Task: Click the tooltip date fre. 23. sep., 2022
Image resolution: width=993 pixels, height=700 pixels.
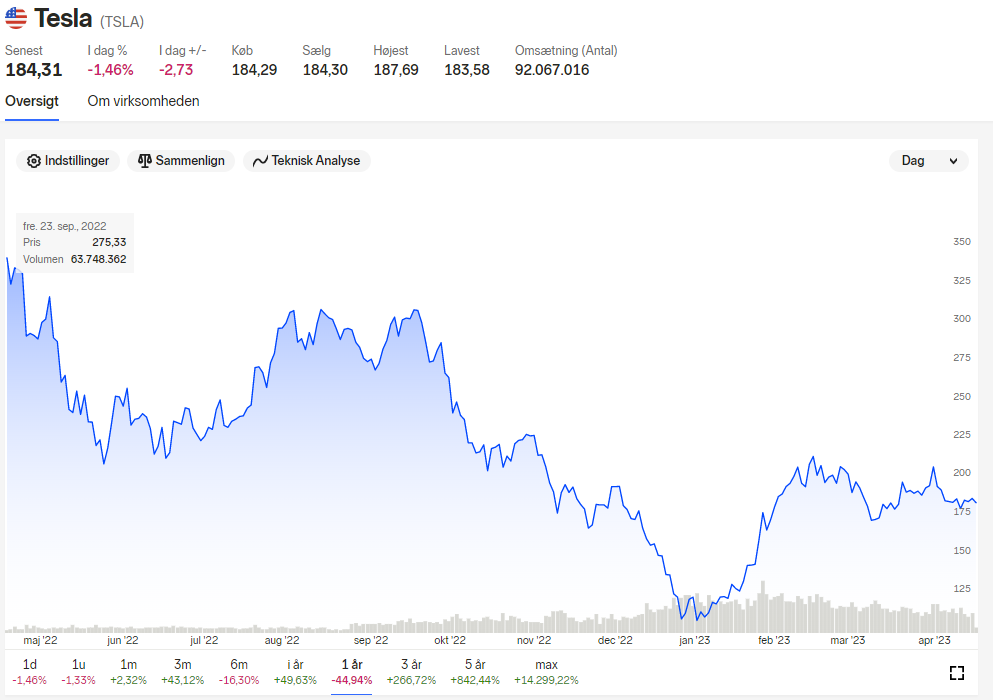Action: click(x=65, y=226)
